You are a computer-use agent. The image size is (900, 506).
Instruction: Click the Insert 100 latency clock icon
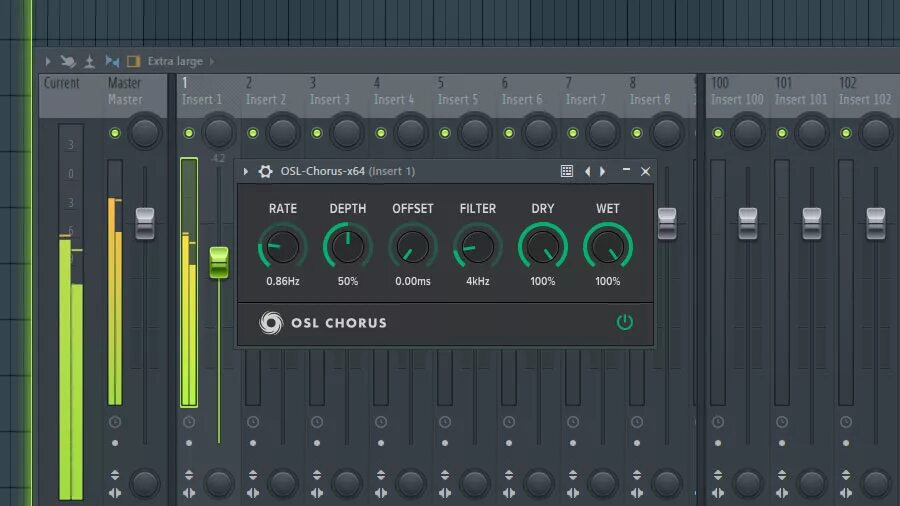(718, 422)
